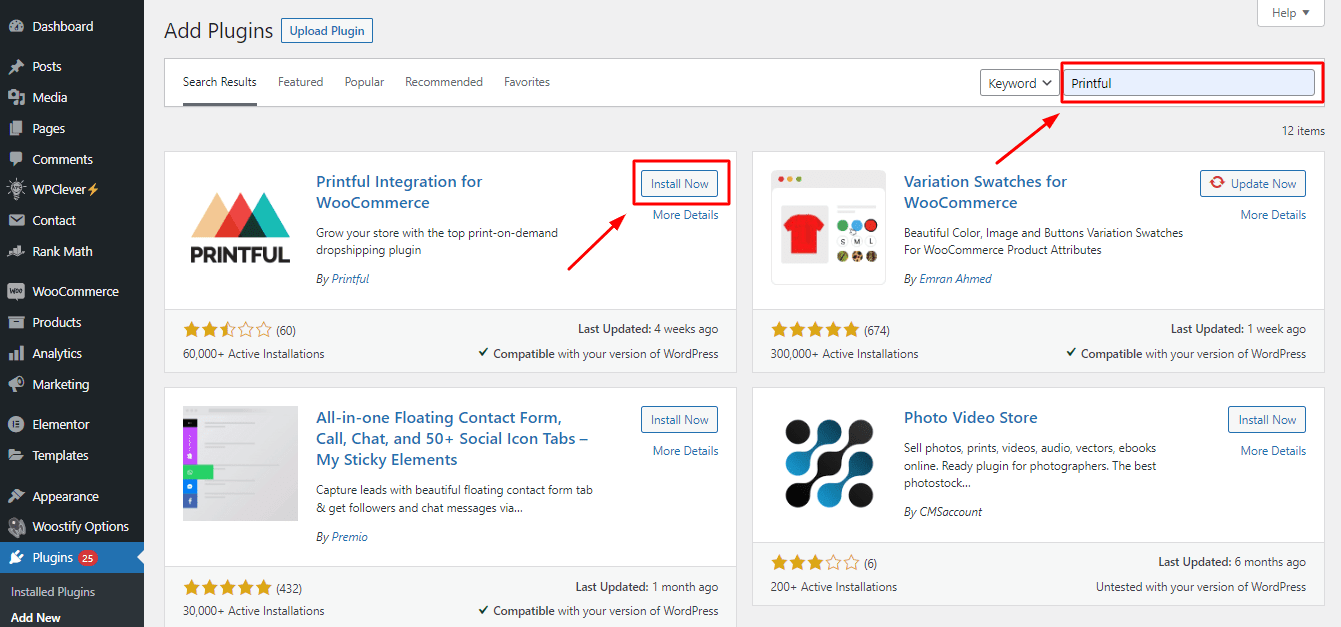Click the Templates folder icon
Viewport: 1341px width, 627px height.
point(16,455)
